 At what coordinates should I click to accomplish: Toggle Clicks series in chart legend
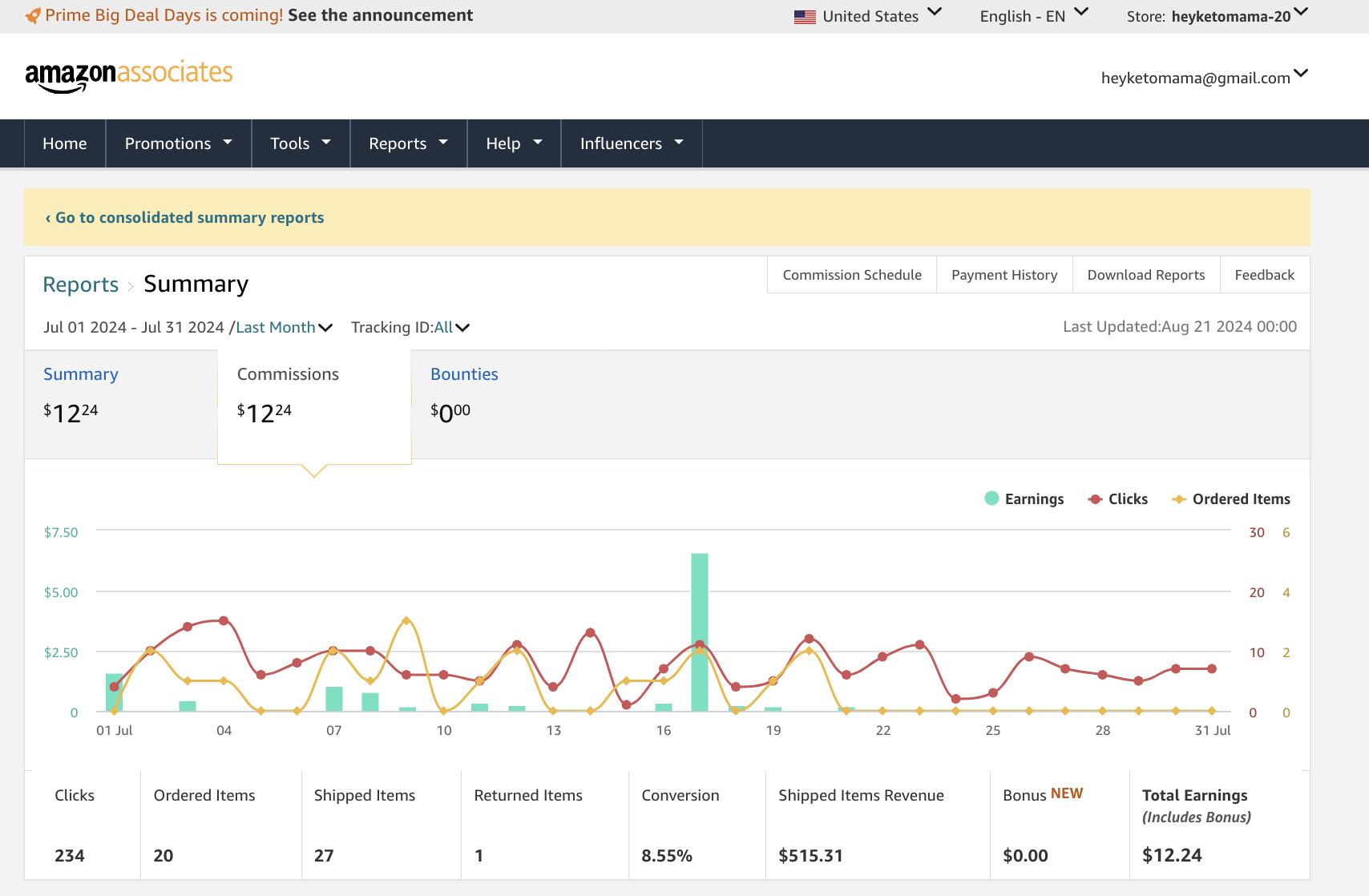(x=1118, y=498)
